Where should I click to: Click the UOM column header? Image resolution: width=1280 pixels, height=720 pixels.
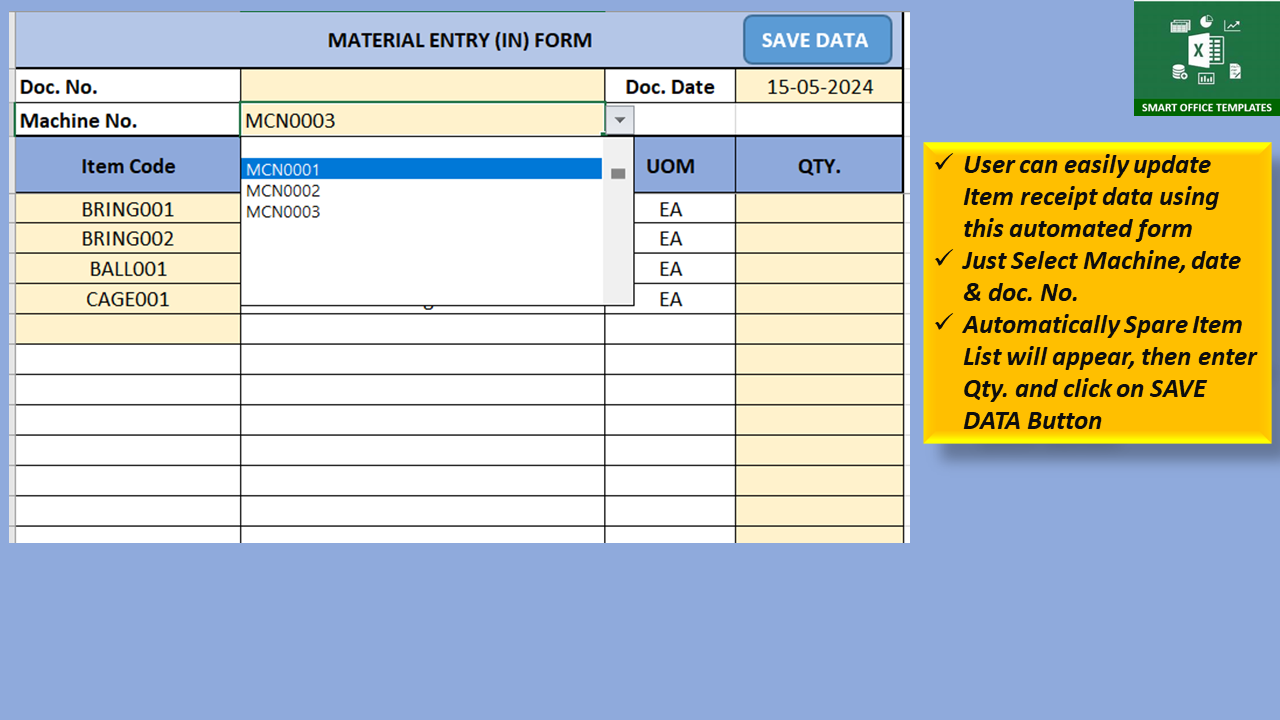670,166
